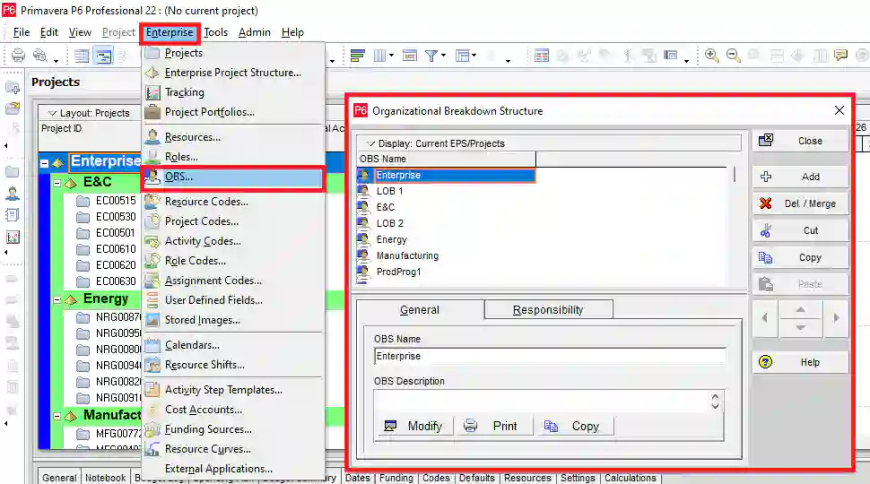Screen dimensions: 870x484
Task: Open the Layout: Projects options dropdown
Action: pos(52,113)
